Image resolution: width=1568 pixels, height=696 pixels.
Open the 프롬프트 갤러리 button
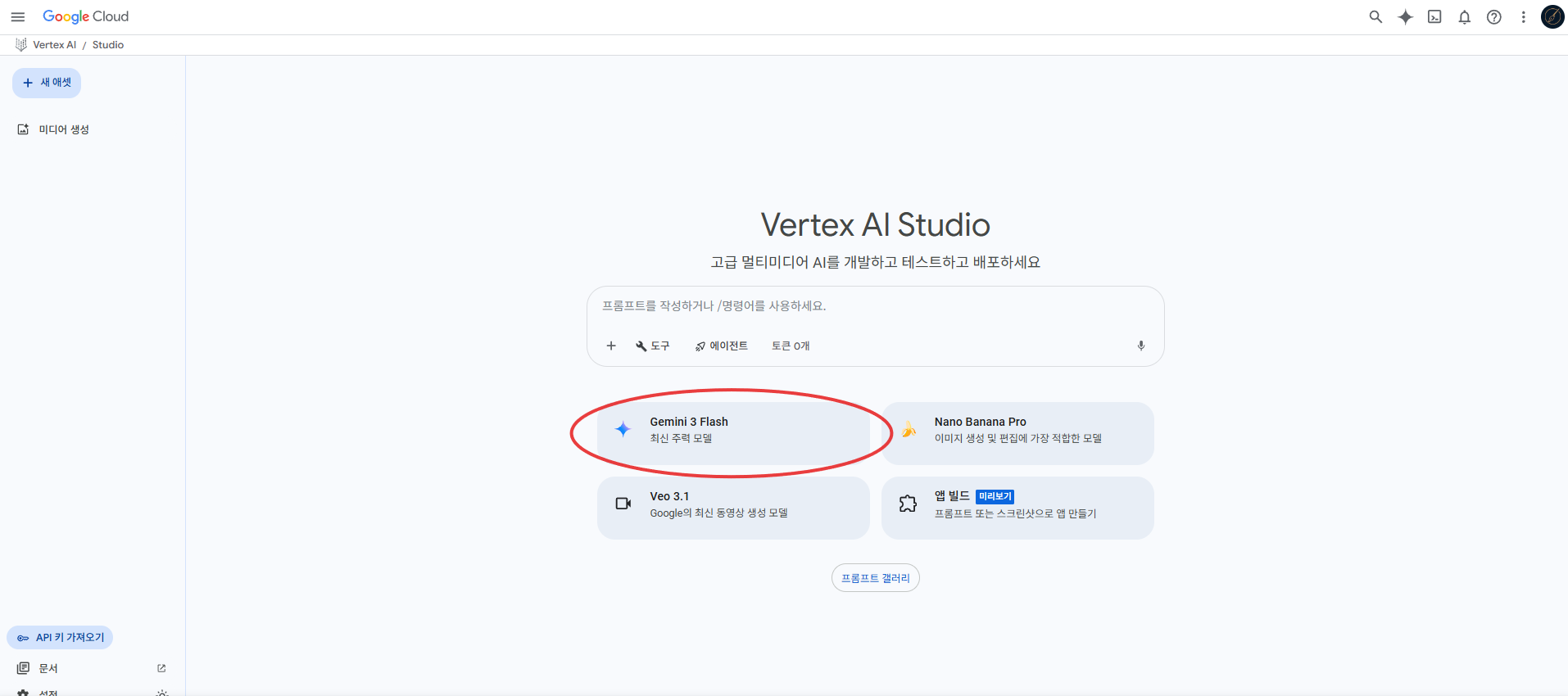(875, 578)
